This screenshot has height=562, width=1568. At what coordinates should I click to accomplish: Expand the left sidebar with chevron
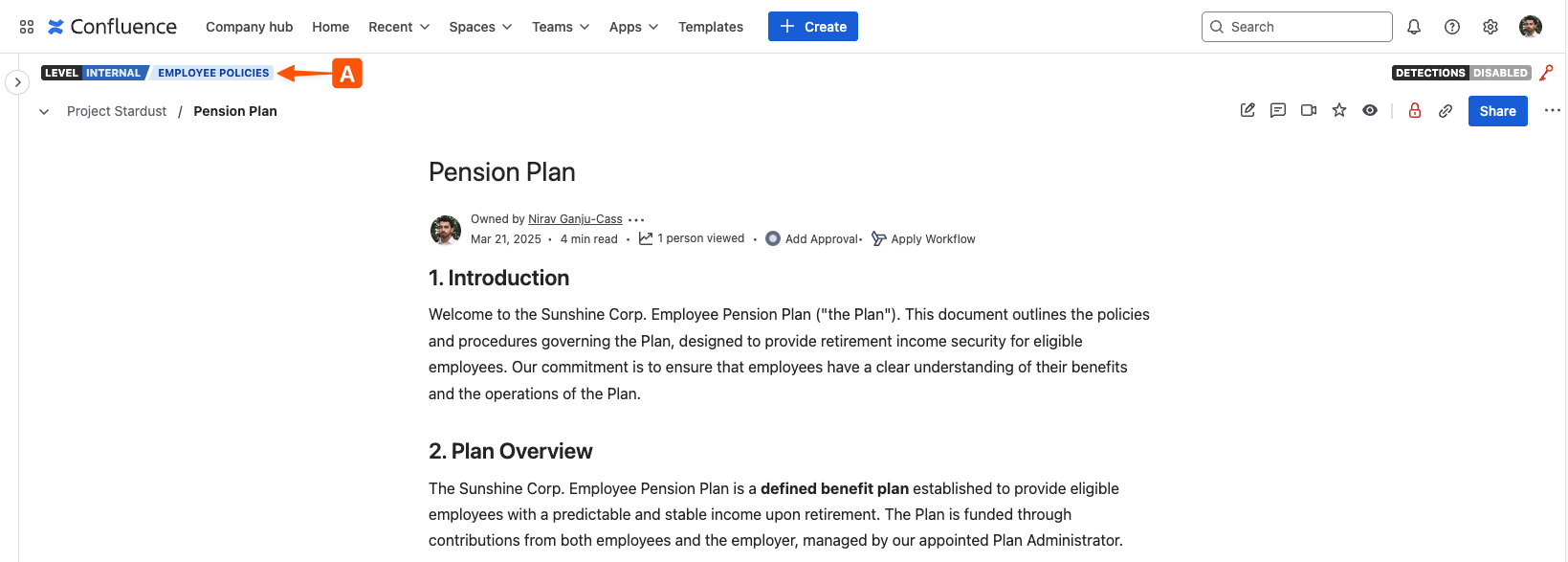pos(17,82)
